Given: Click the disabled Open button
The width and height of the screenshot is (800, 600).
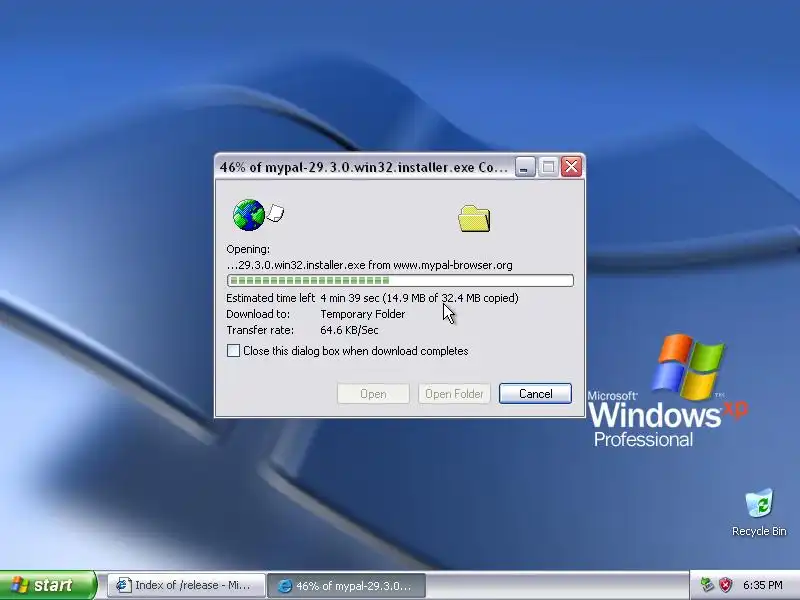Looking at the screenshot, I should coord(373,393).
